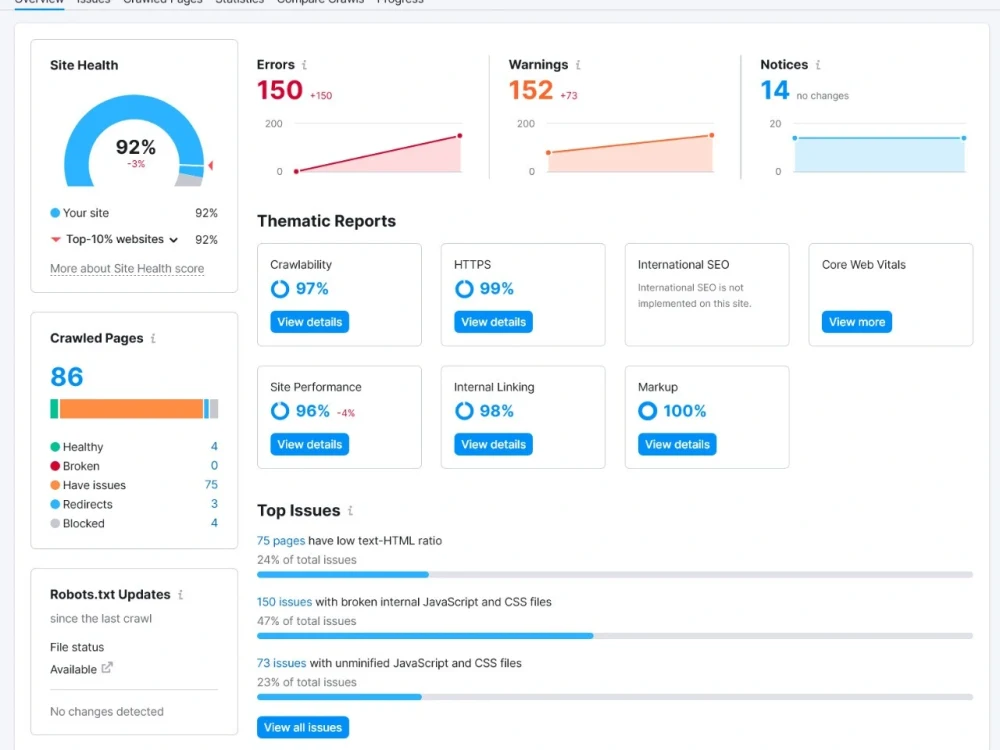This screenshot has height=750, width=1000.
Task: Click the Site Health 92% gauge
Action: pyautogui.click(x=135, y=141)
